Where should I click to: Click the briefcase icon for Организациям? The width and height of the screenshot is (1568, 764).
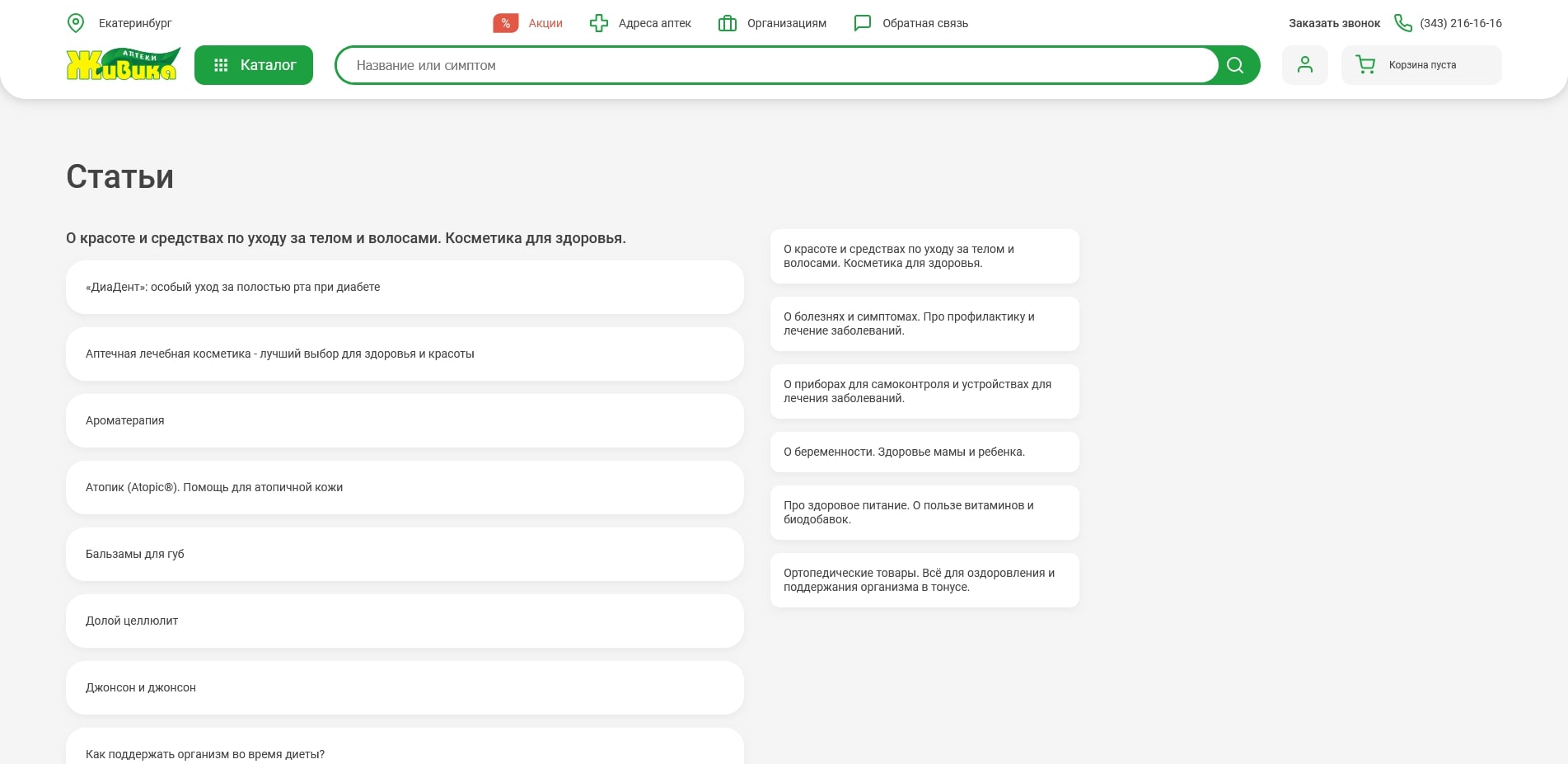727,23
